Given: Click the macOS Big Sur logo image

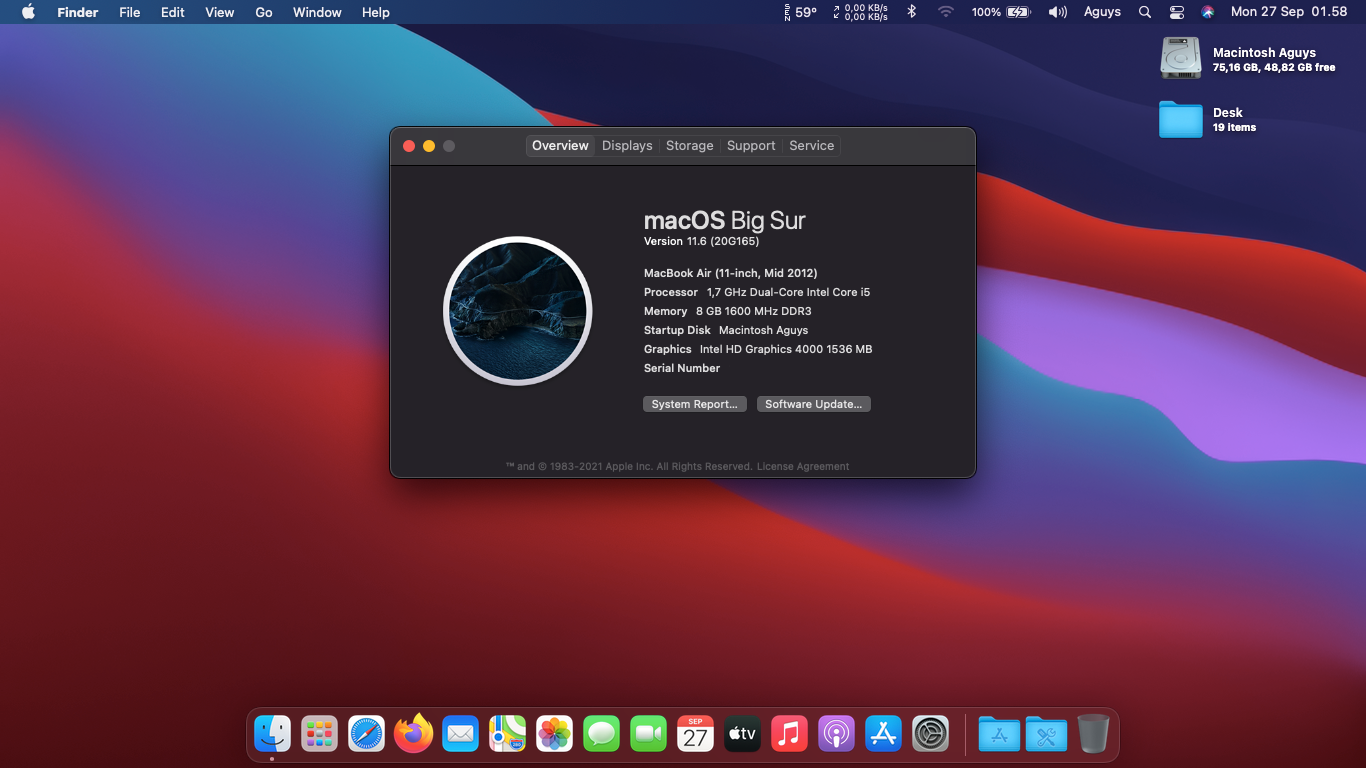Looking at the screenshot, I should (x=518, y=311).
